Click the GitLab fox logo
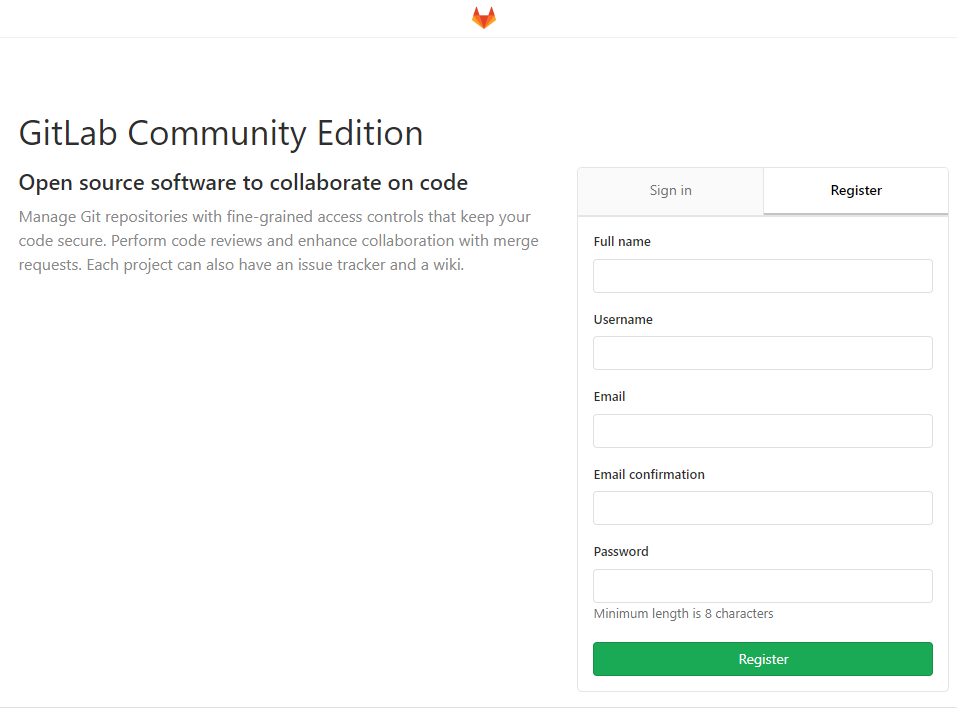Viewport: 957px width, 717px height. click(484, 18)
